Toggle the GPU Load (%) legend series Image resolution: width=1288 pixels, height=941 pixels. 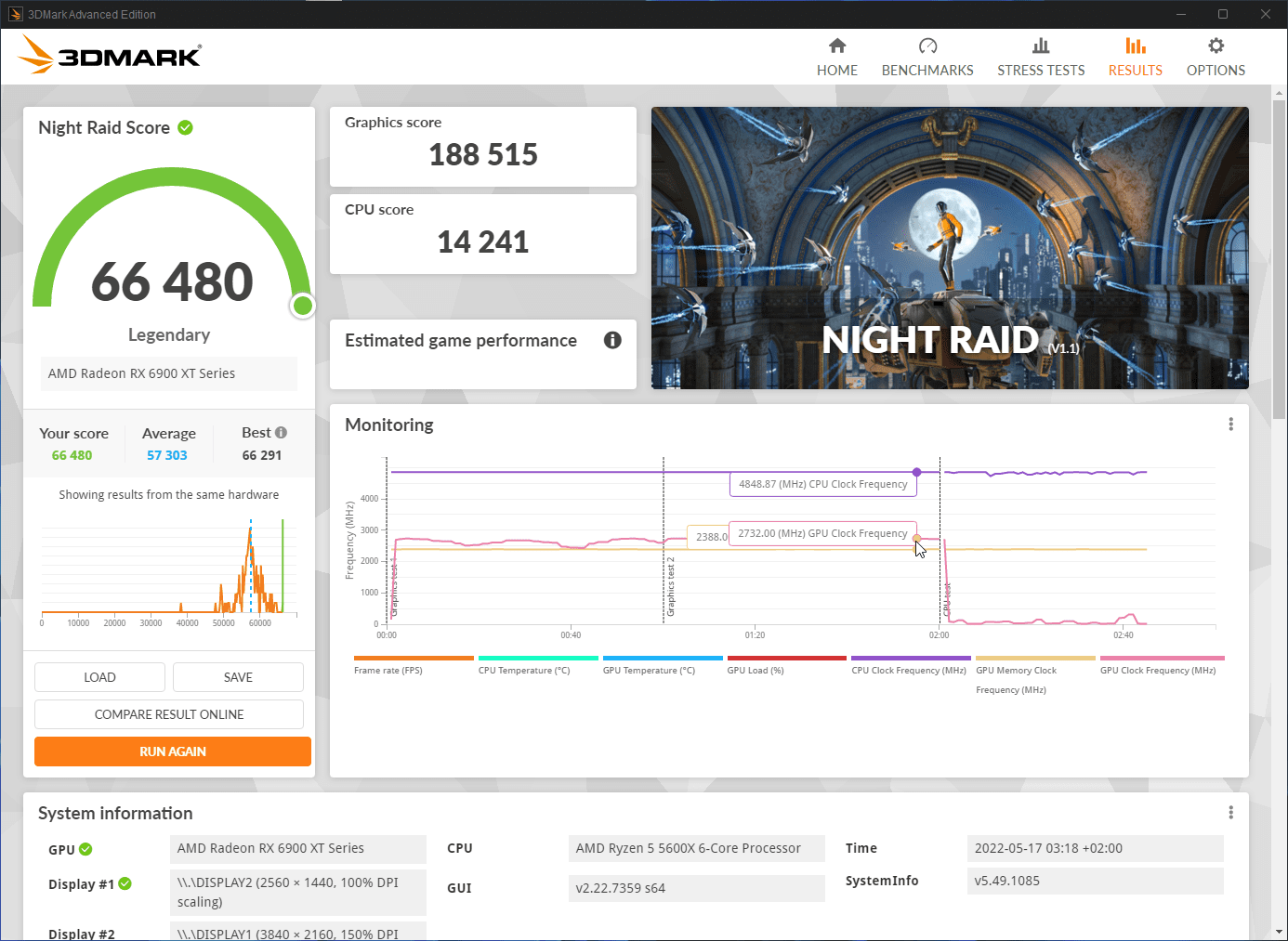click(x=786, y=665)
